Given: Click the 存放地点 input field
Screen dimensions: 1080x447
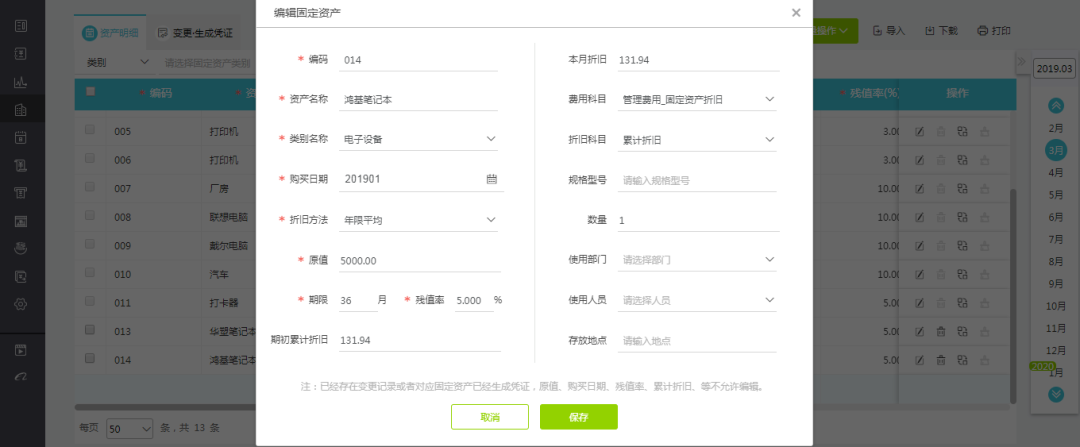Looking at the screenshot, I should (697, 340).
